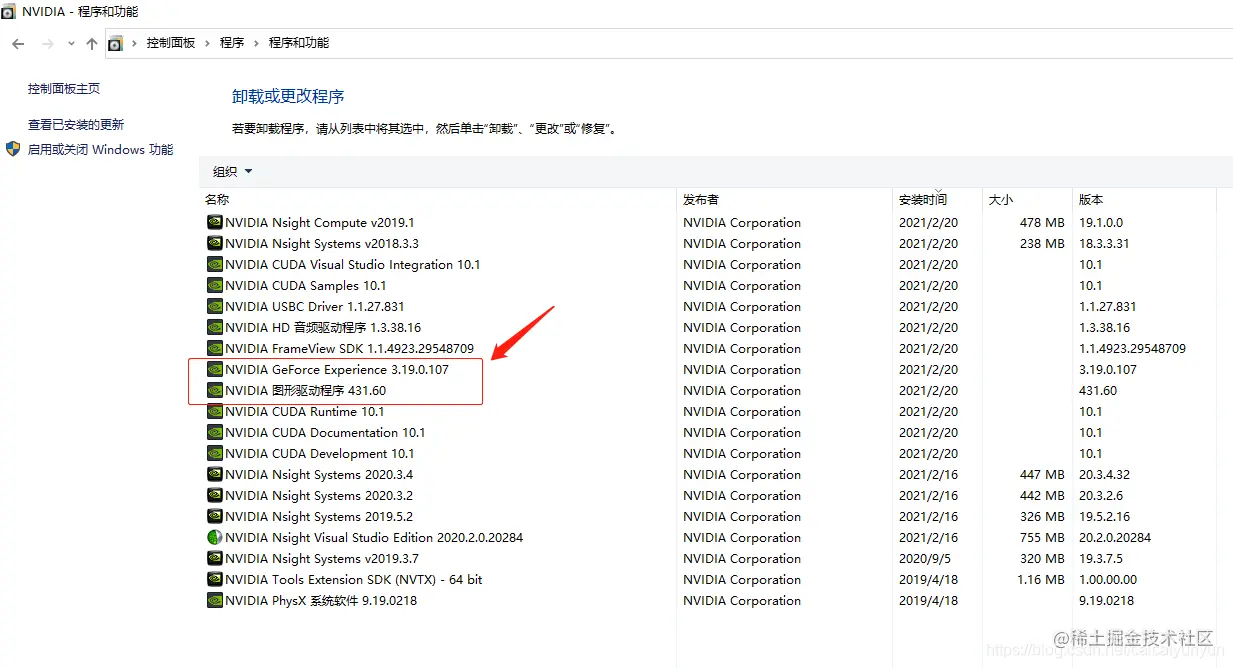Click the Nsight Systems v2019.3.7 icon

point(214,559)
